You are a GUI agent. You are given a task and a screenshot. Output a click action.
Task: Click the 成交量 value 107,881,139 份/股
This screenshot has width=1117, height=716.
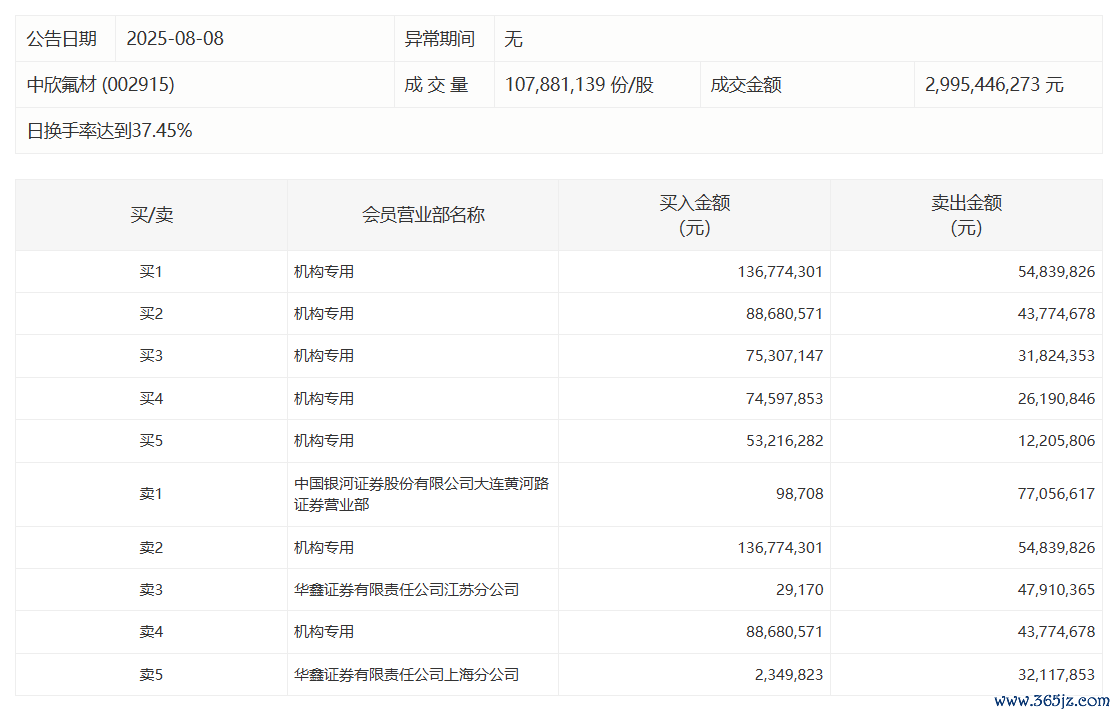click(579, 85)
